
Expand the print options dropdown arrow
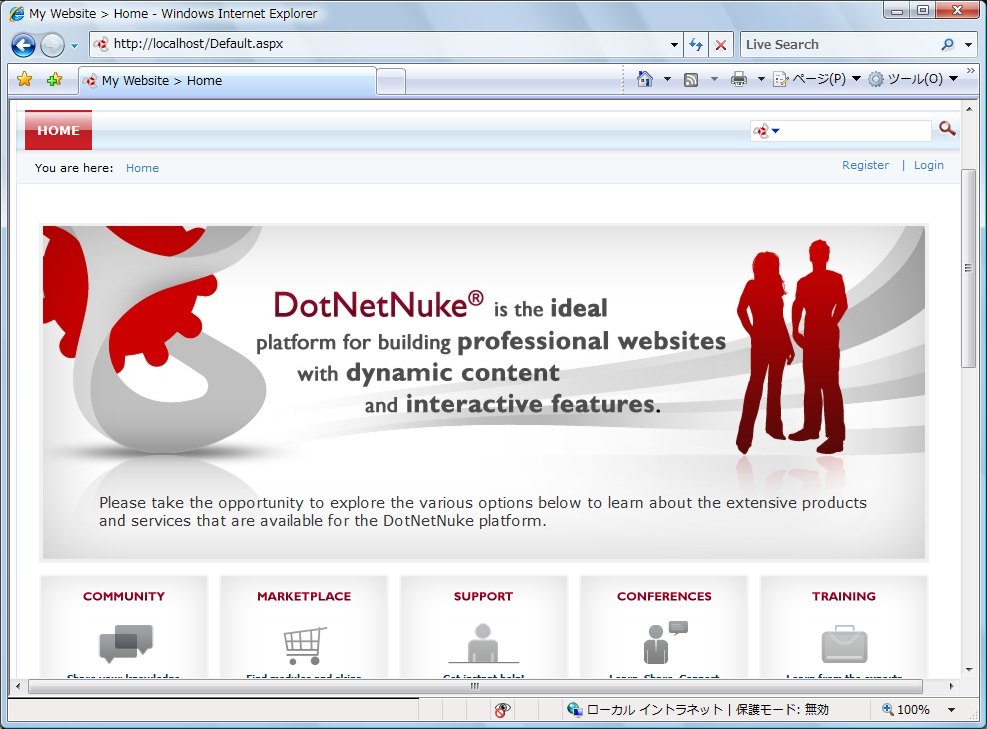(760, 79)
